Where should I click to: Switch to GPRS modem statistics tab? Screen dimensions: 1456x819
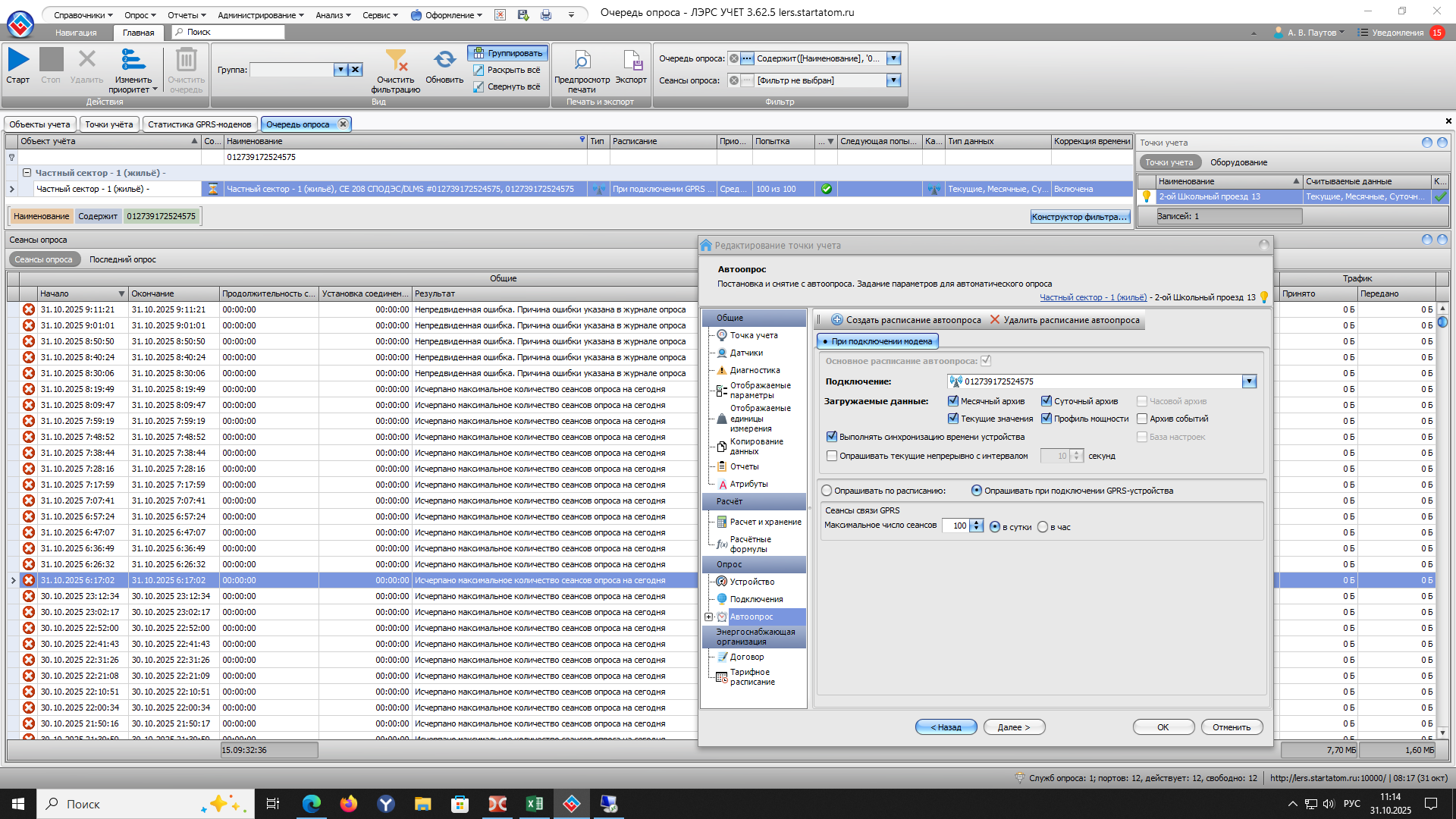click(199, 124)
